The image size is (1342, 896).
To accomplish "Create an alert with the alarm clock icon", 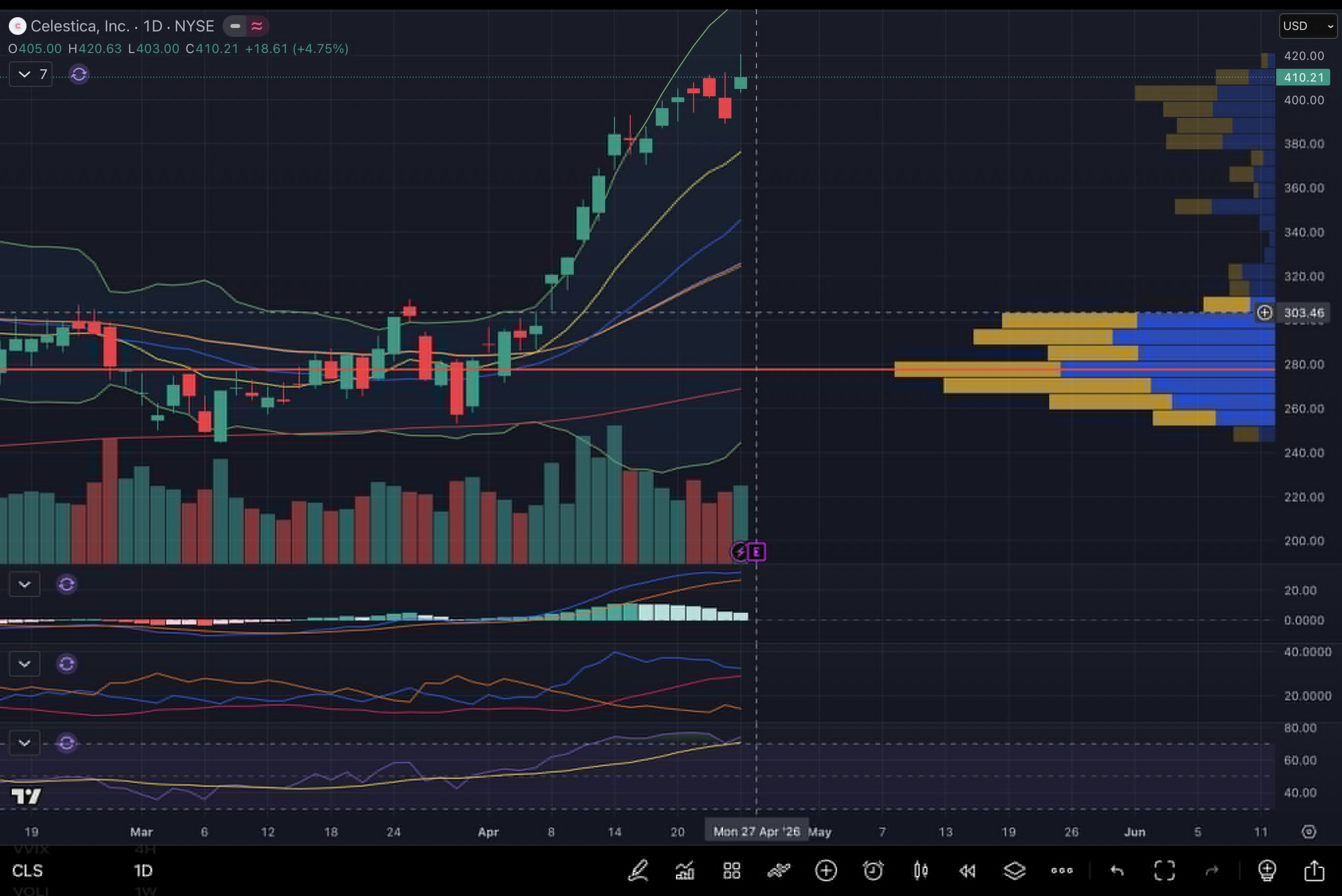I will tap(873, 871).
